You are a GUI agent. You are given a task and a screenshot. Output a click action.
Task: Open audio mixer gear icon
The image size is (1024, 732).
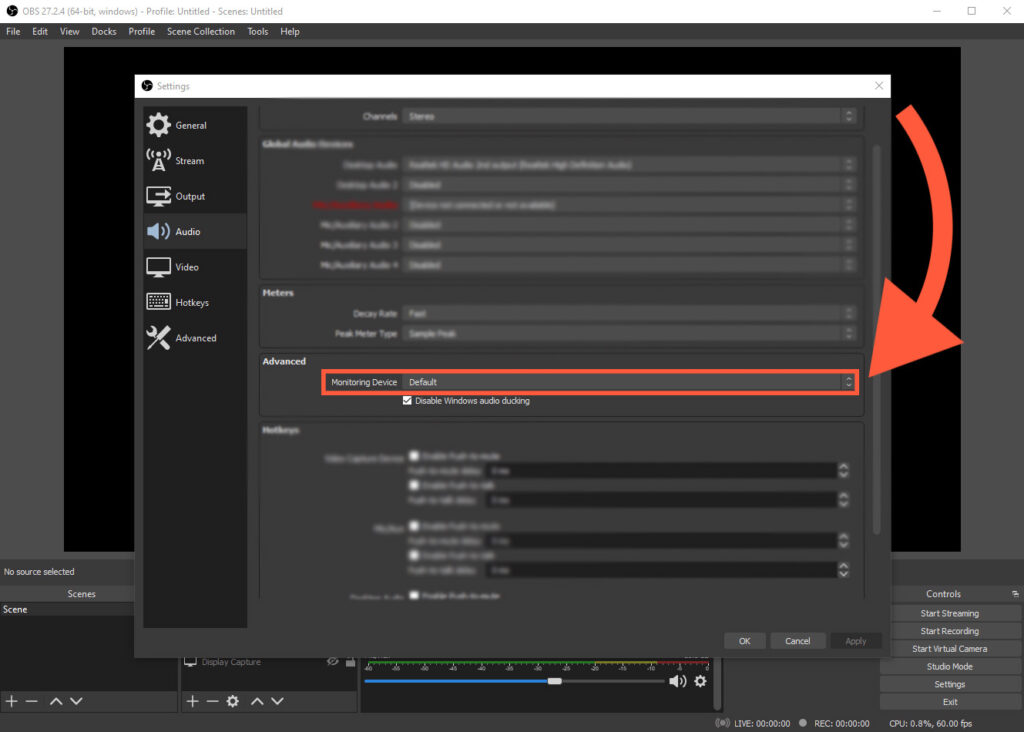pyautogui.click(x=700, y=681)
